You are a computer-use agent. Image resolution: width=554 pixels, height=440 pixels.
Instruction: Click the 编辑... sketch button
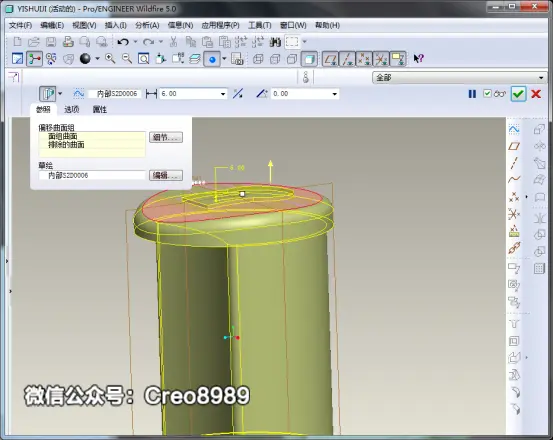pos(166,175)
